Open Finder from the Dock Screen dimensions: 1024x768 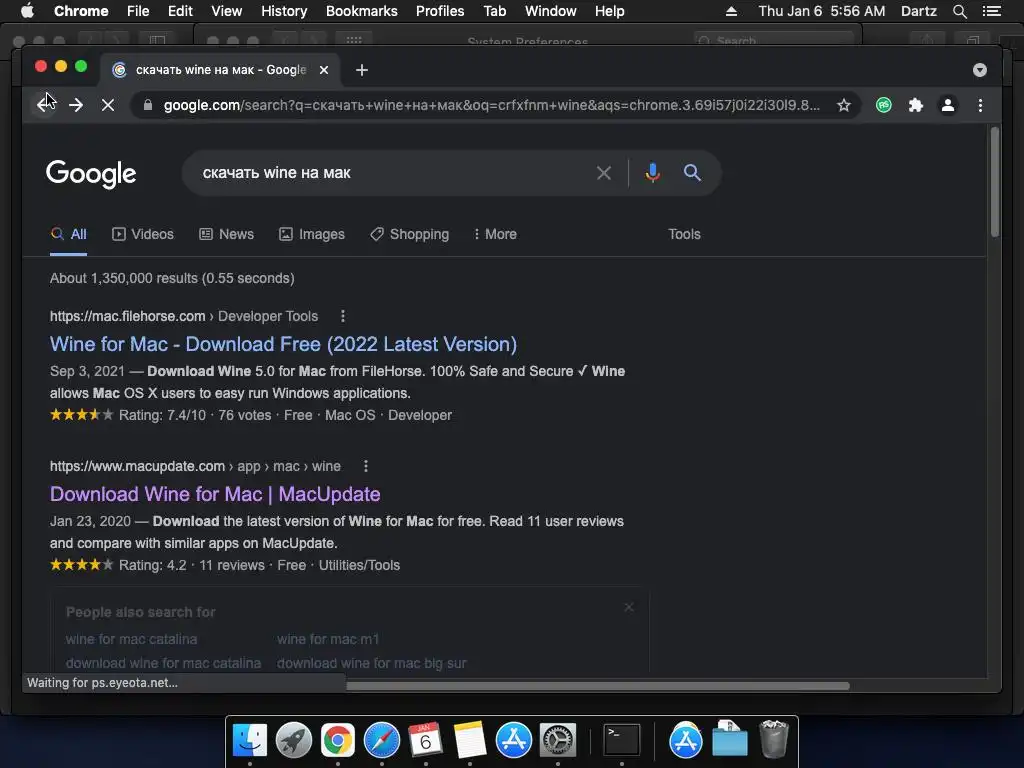[x=249, y=740]
